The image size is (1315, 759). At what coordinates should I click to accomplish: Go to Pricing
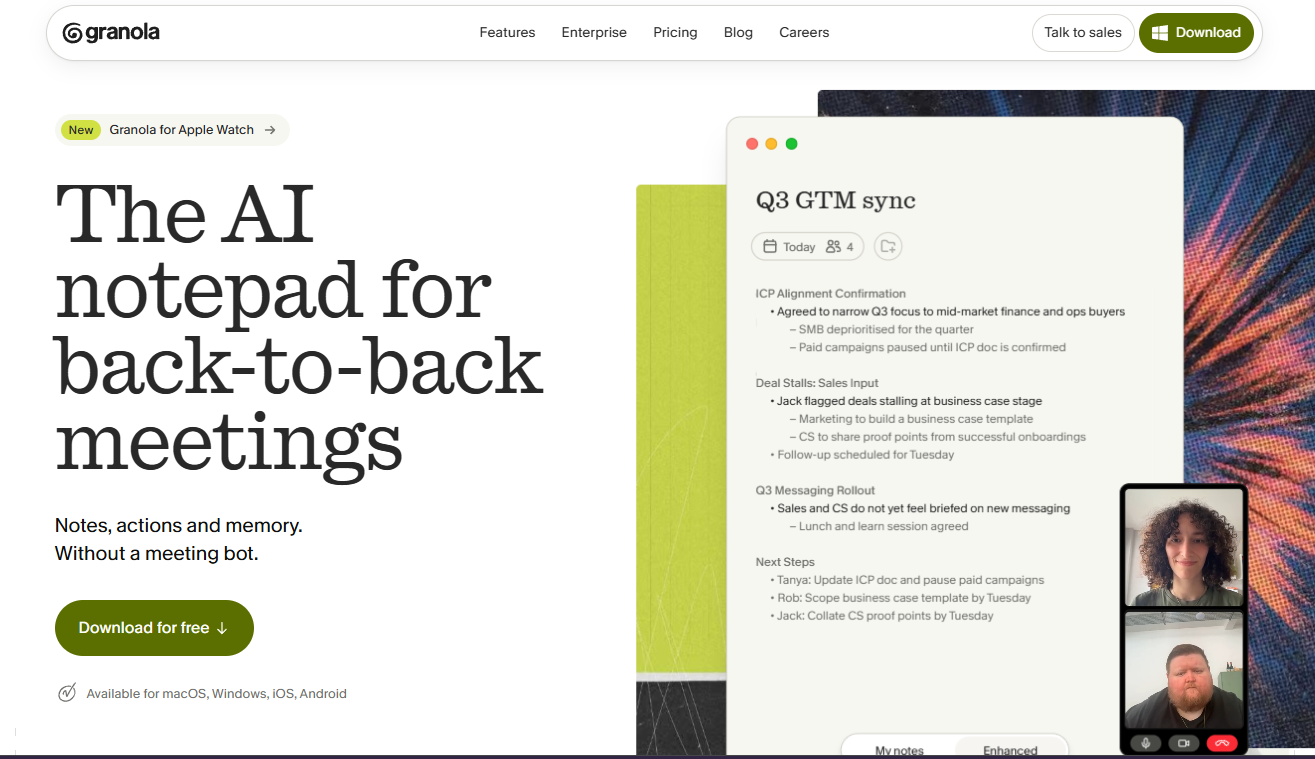[x=675, y=33]
